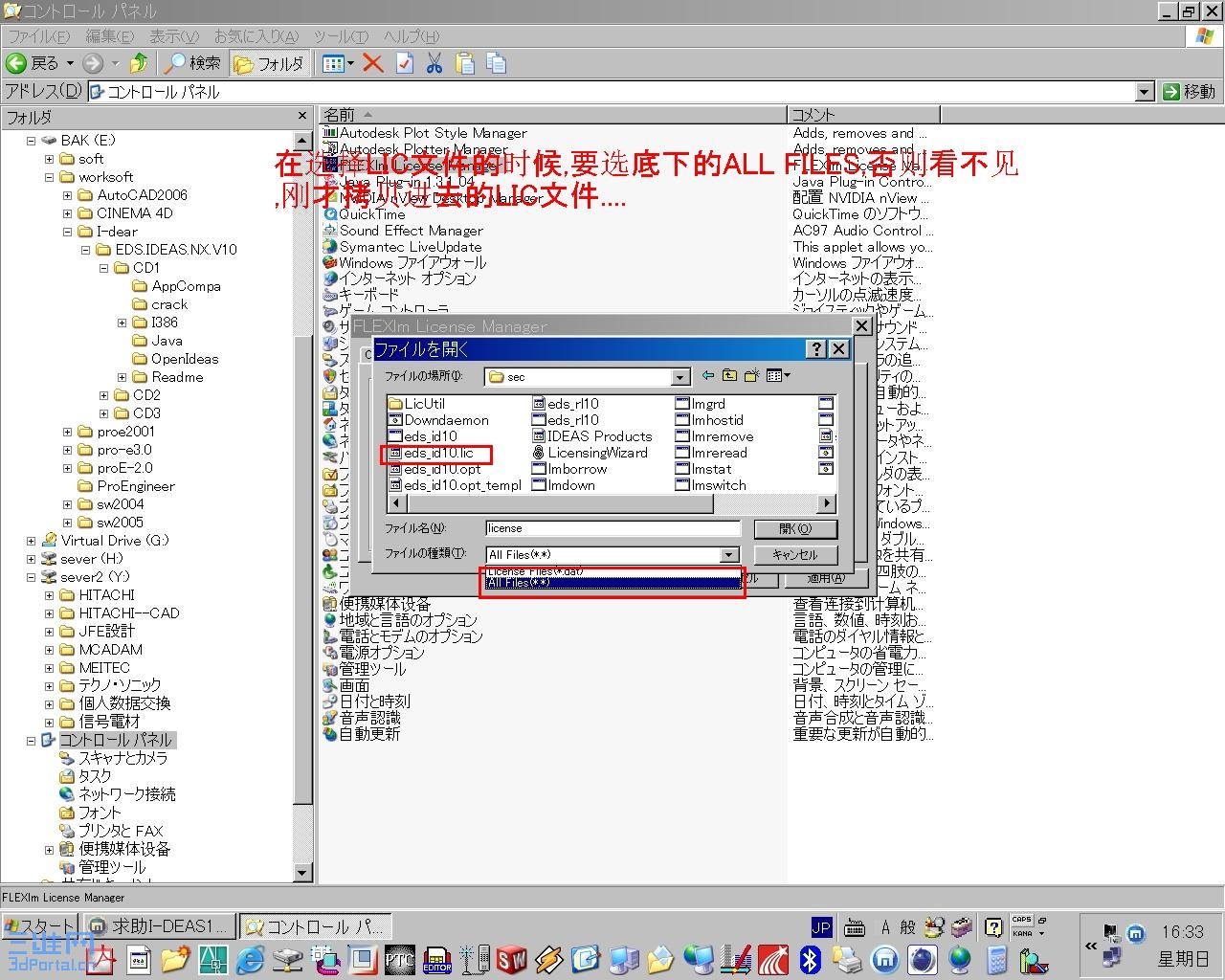The height and width of the screenshot is (980, 1225).
Task: Create a new folder via the dialog's new folder icon
Action: [752, 376]
